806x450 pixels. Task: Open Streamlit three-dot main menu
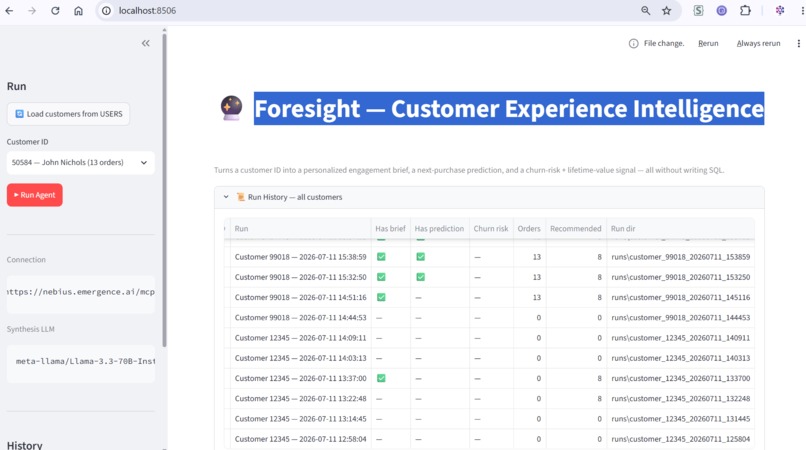tap(798, 44)
